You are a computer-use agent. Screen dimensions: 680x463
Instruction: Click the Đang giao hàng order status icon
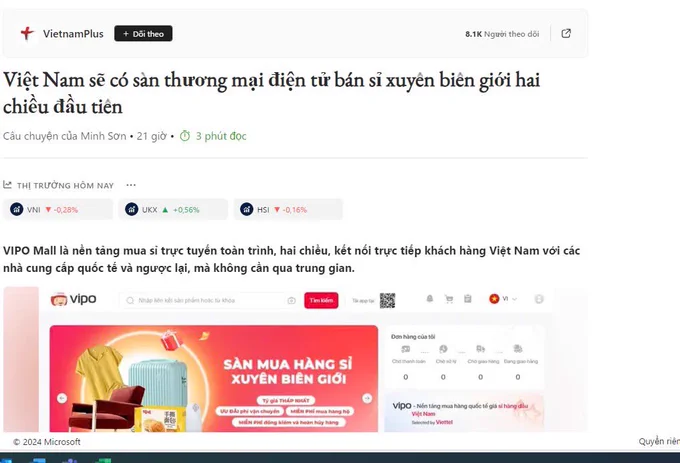pos(518,349)
